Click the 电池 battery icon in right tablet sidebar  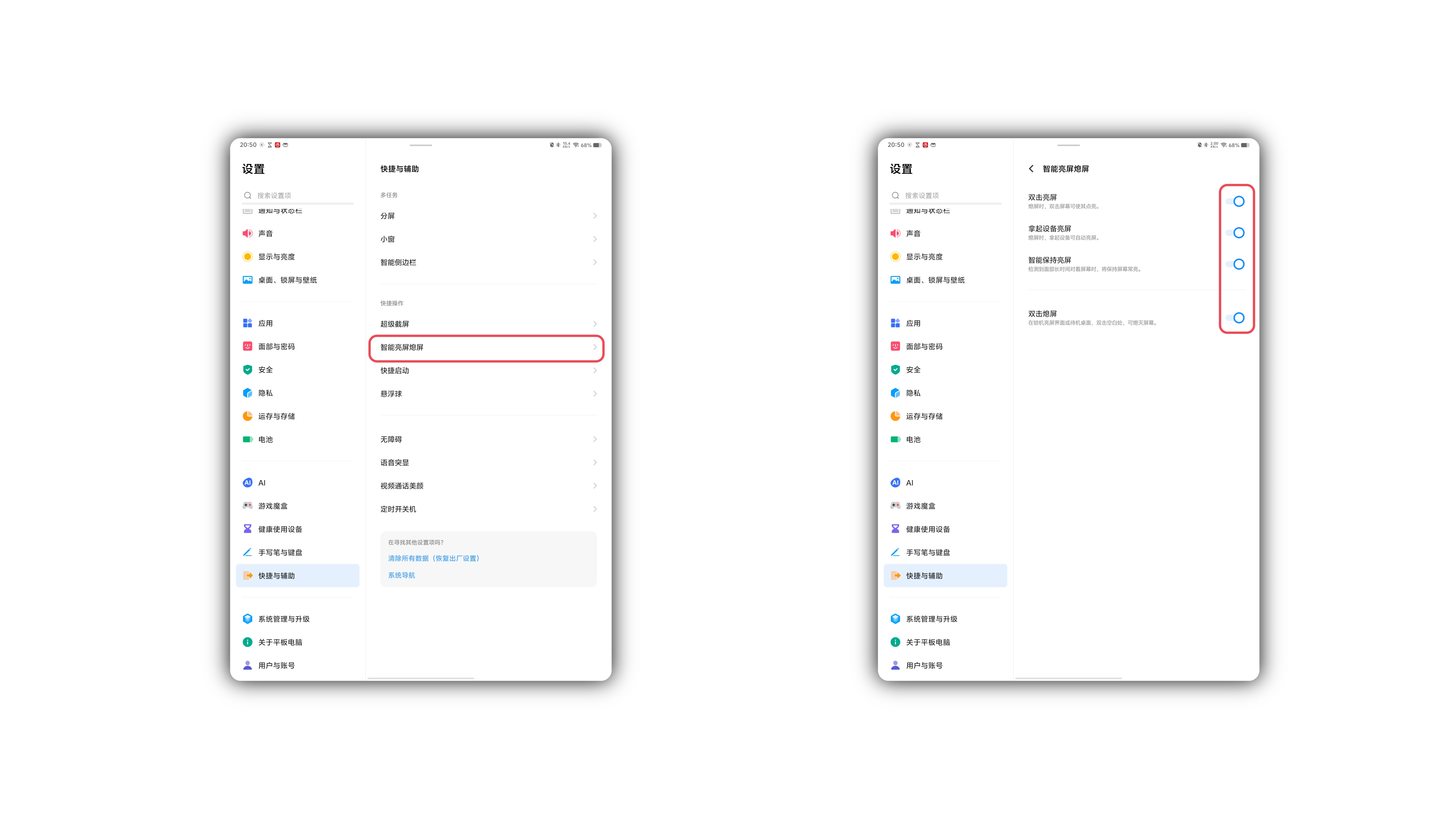[895, 439]
